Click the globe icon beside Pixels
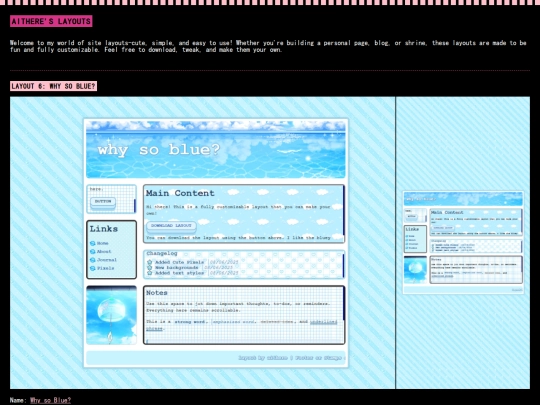This screenshot has height=405, width=540. pos(92,268)
